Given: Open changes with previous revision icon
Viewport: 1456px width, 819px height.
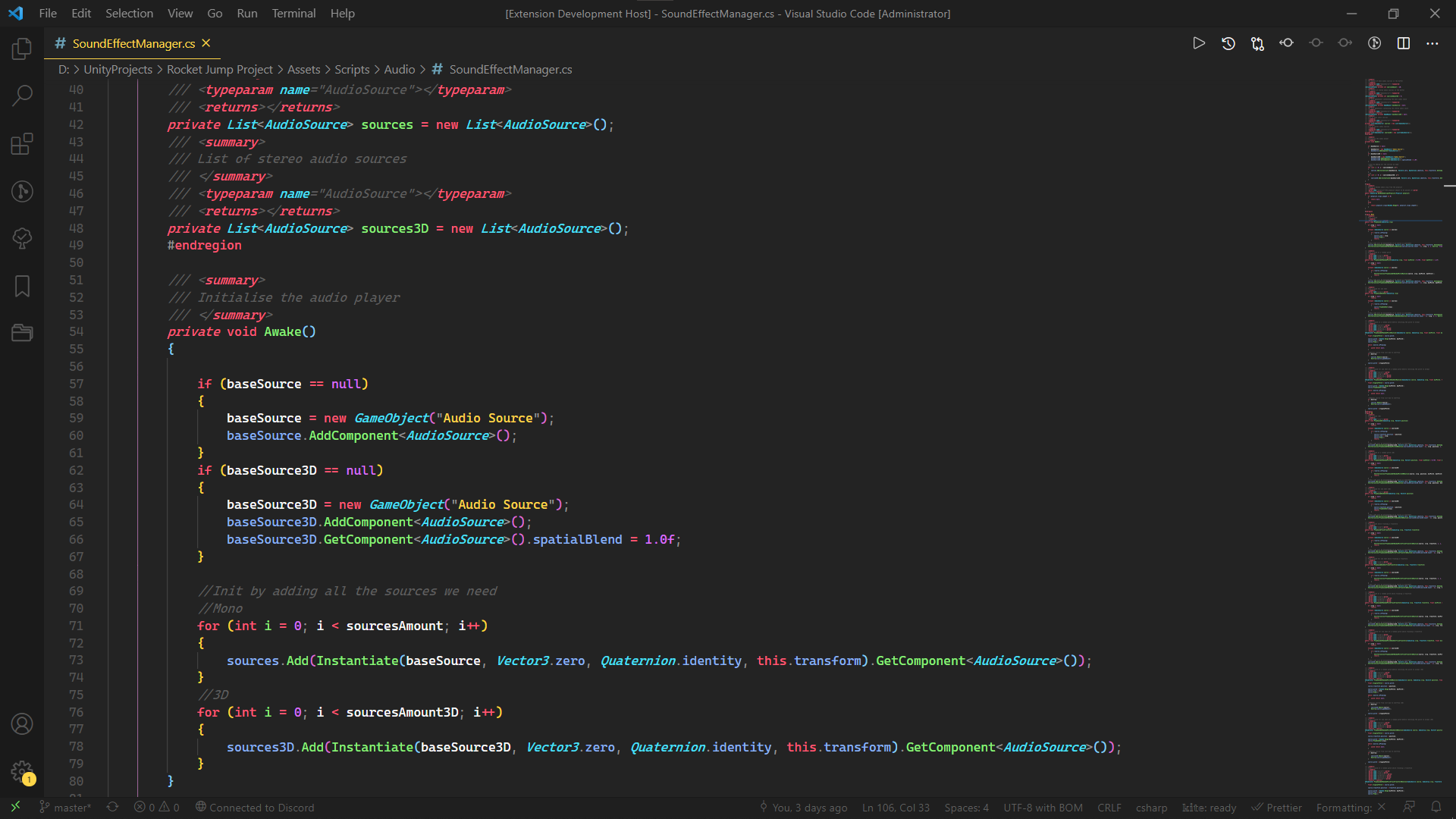Looking at the screenshot, I should tap(1287, 43).
